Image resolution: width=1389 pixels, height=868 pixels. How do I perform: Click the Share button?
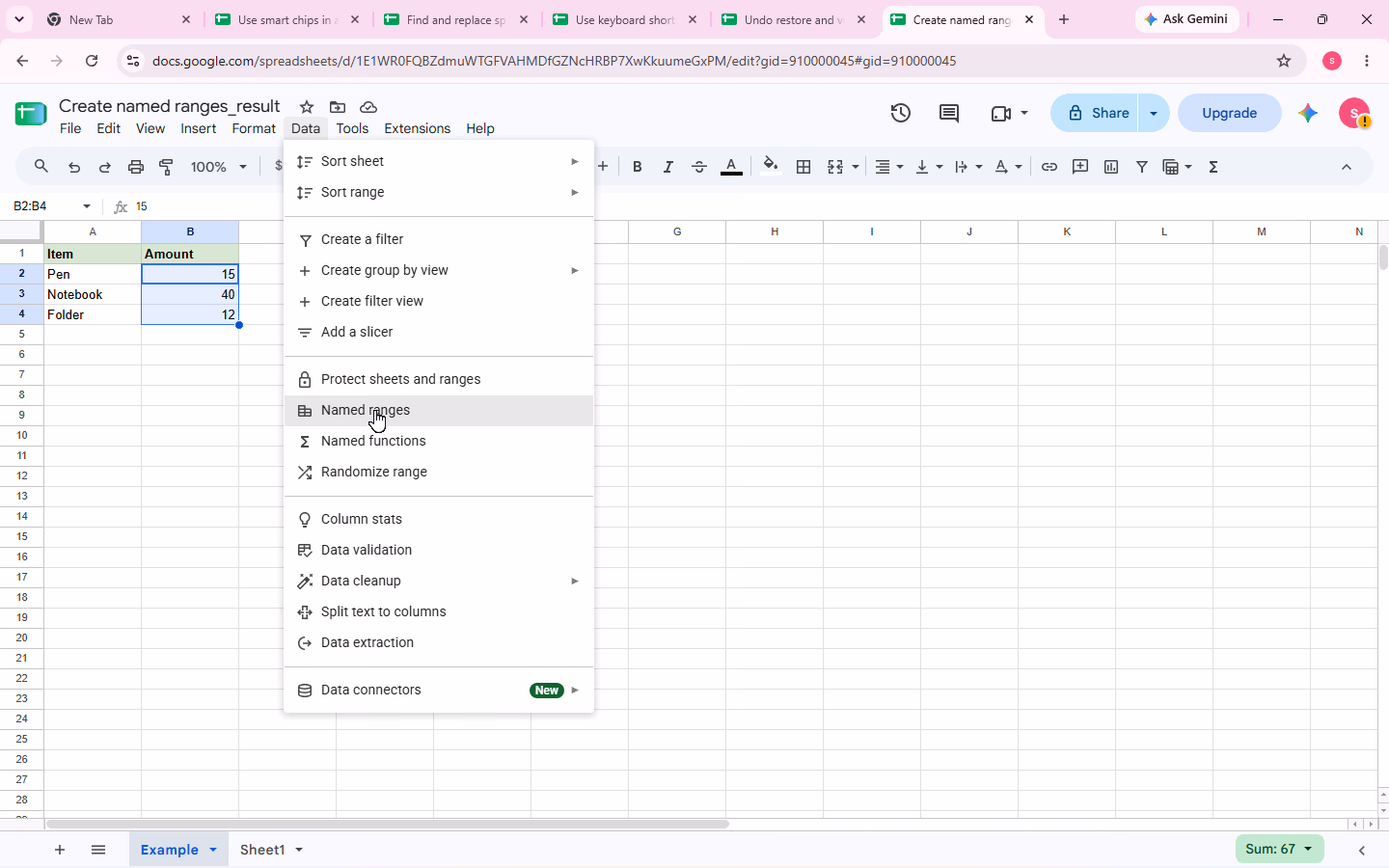point(1096,113)
